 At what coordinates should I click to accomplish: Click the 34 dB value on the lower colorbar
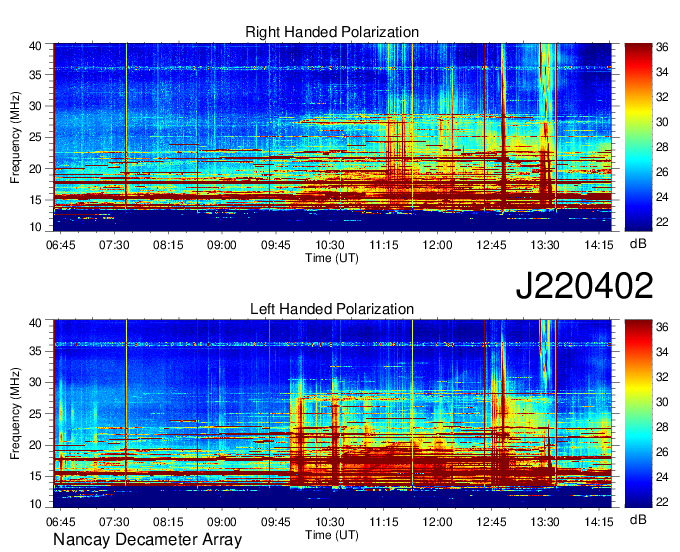click(662, 352)
